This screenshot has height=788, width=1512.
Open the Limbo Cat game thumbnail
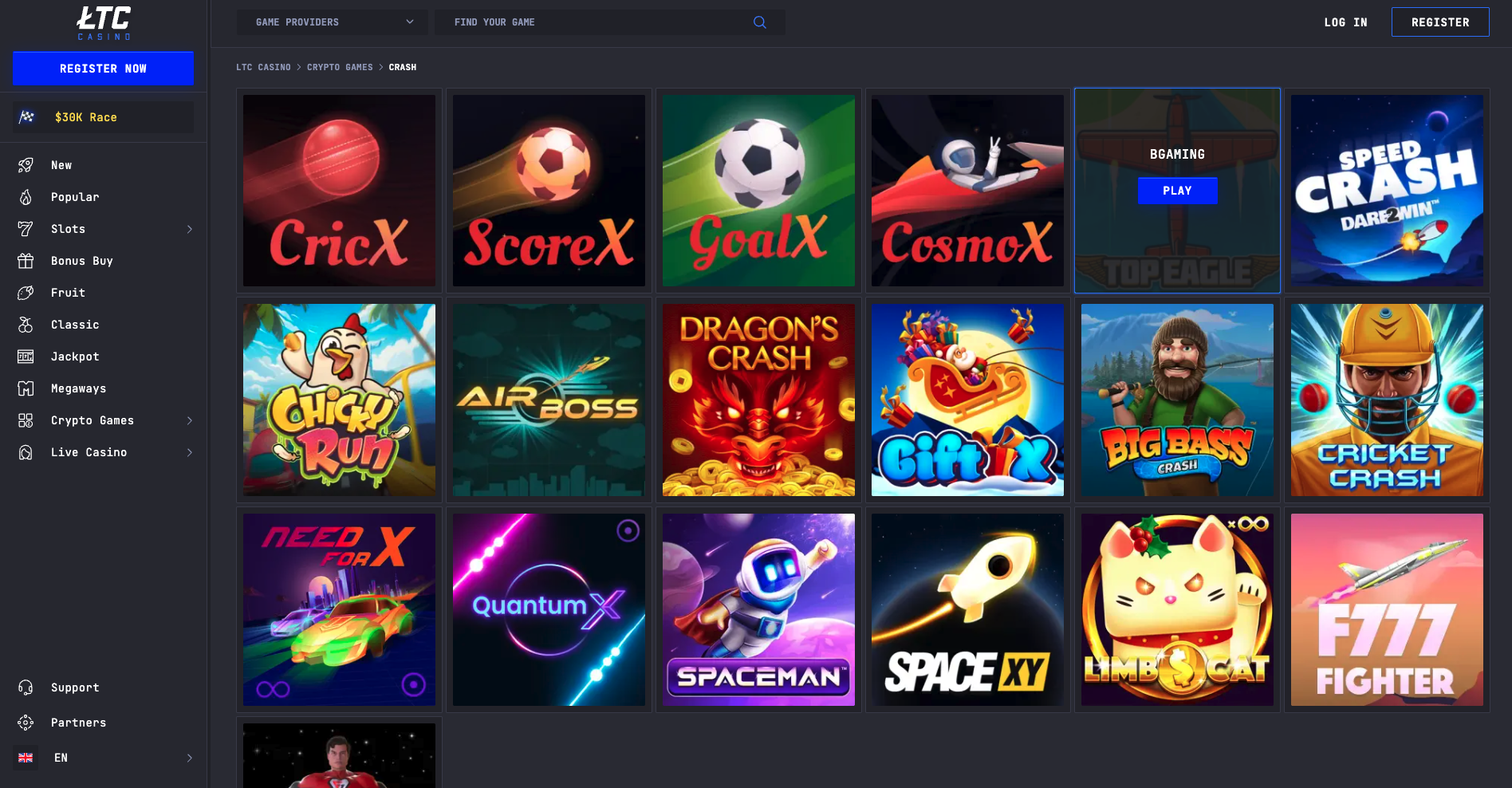[1177, 609]
